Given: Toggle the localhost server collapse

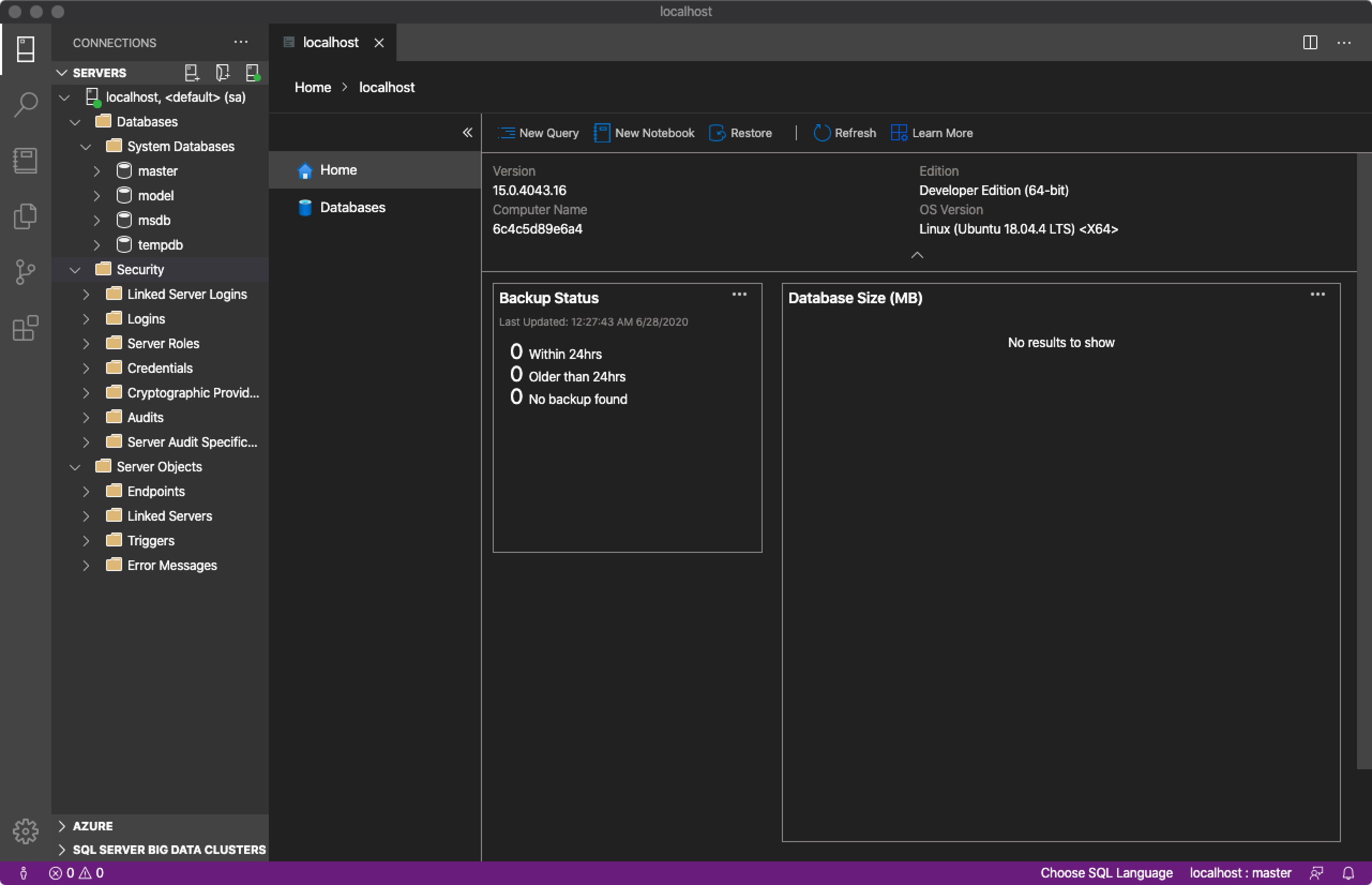Looking at the screenshot, I should (x=64, y=97).
